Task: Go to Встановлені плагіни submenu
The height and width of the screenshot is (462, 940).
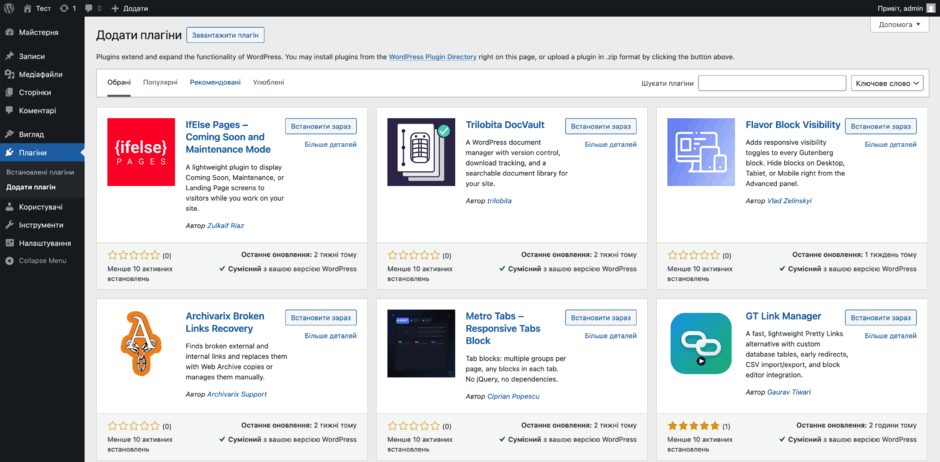Action: coord(40,172)
